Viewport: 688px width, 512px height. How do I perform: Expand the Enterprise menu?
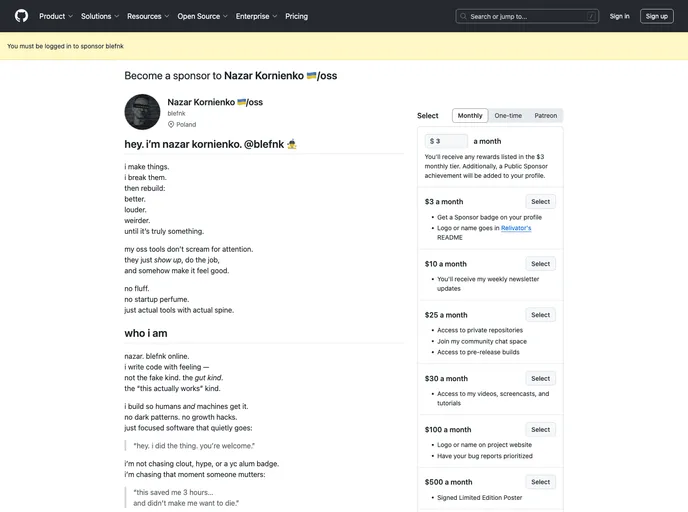(x=256, y=16)
